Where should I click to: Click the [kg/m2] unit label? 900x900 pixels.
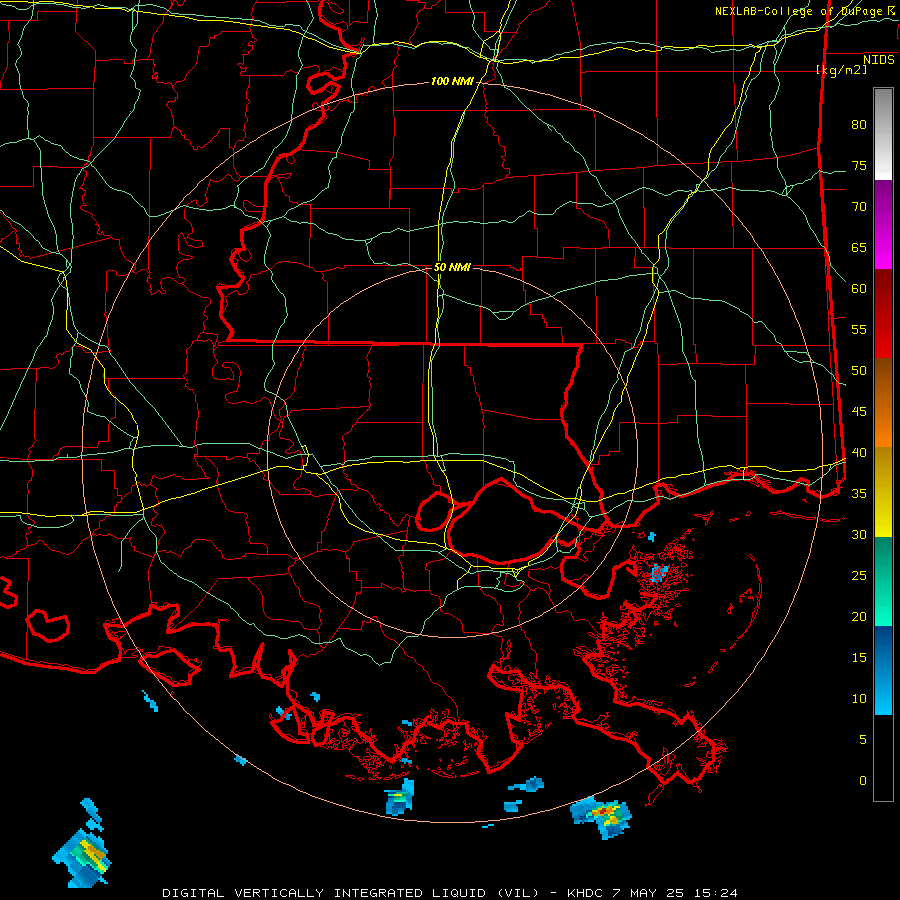coord(841,70)
